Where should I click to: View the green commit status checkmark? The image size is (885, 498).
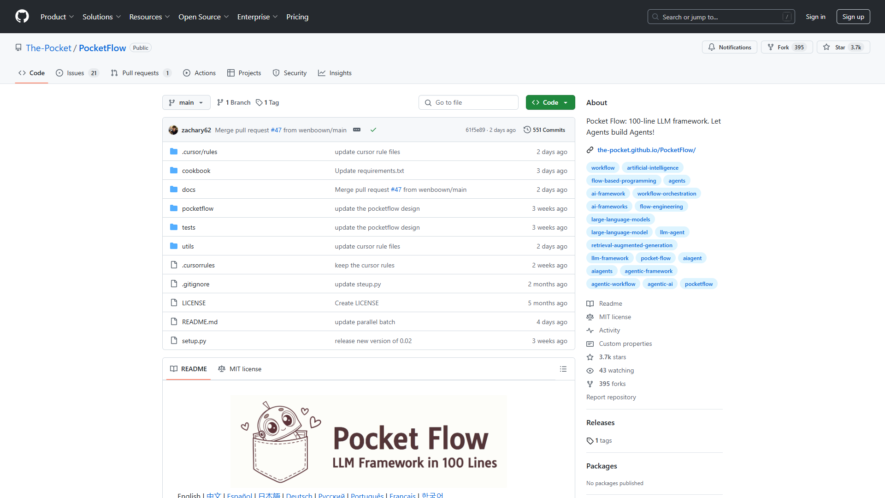coord(373,130)
